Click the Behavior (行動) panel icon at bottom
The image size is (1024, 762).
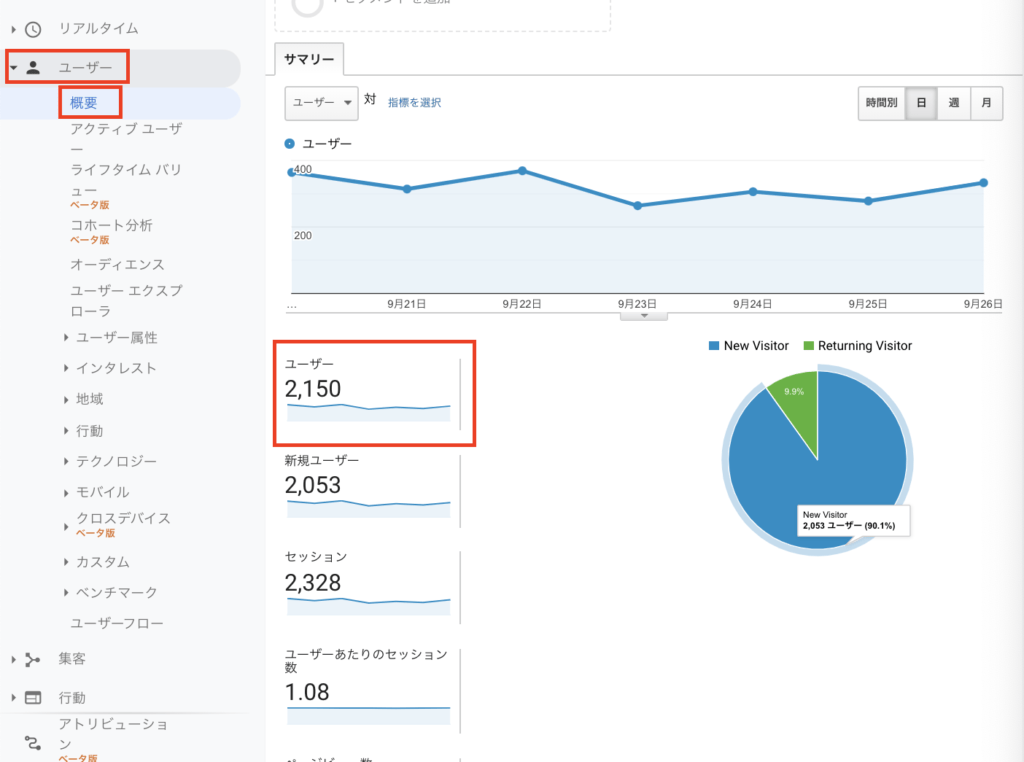pyautogui.click(x=33, y=698)
